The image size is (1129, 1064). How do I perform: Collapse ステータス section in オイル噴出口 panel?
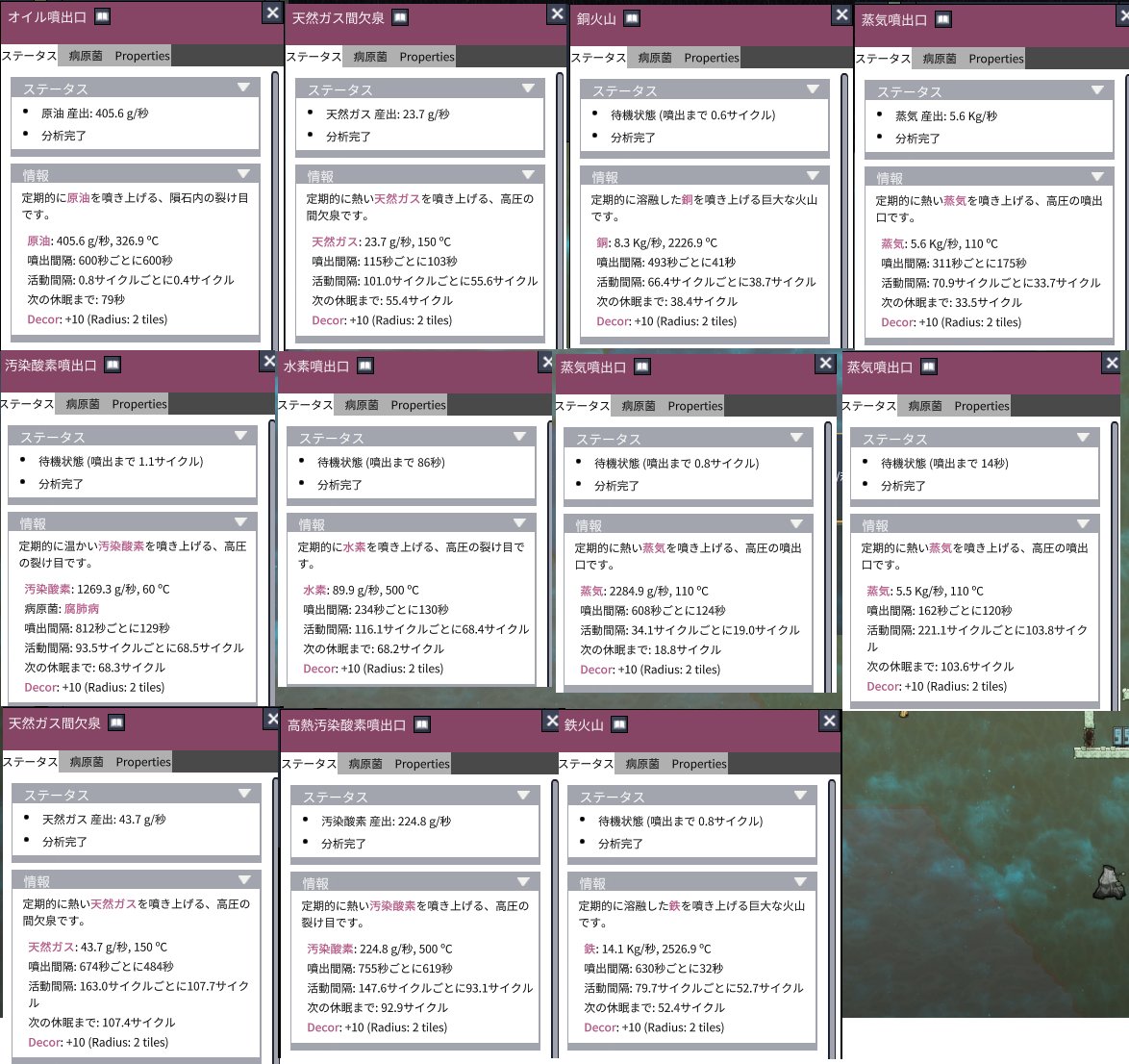(x=243, y=88)
